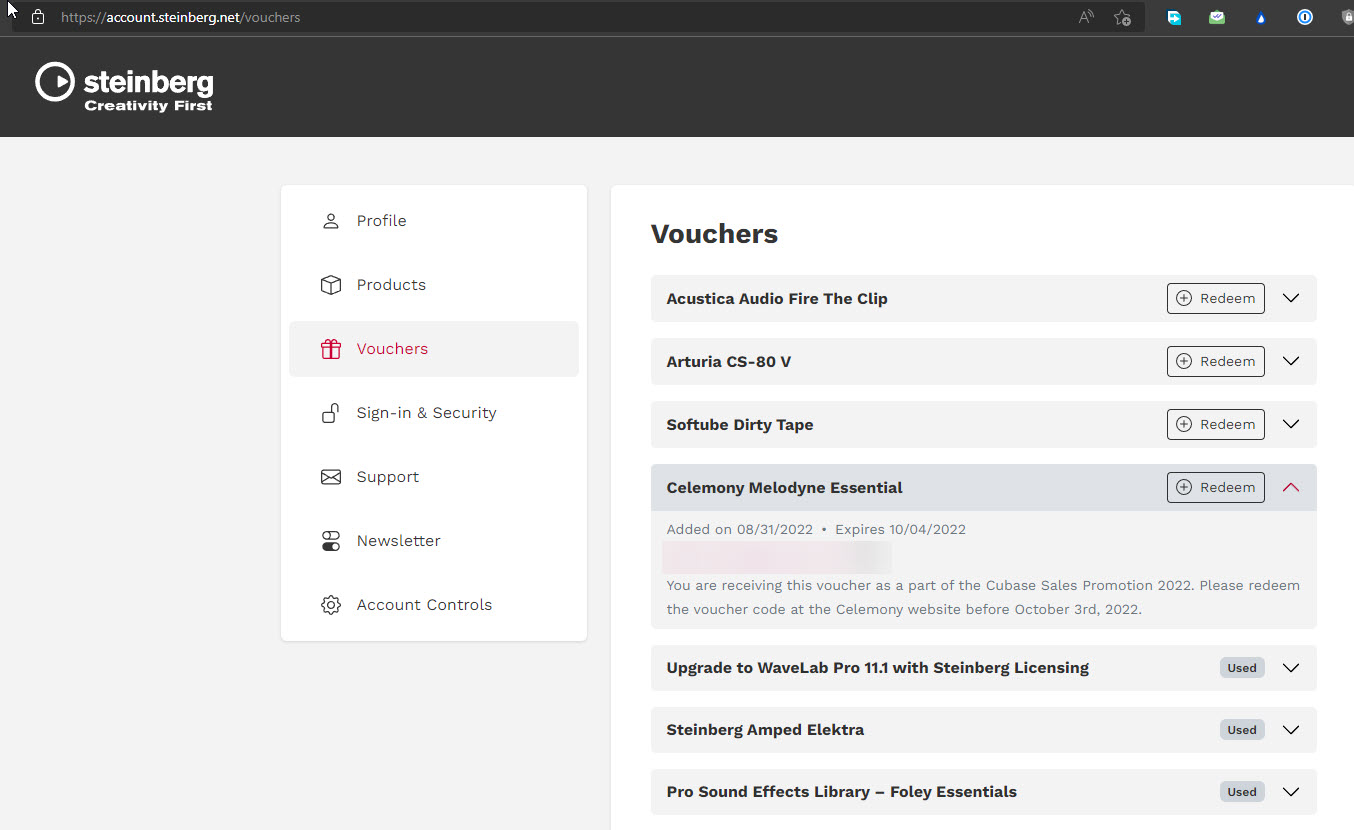Click the browser favorites star icon
Screen dimensions: 1354x830
click(x=1122, y=17)
